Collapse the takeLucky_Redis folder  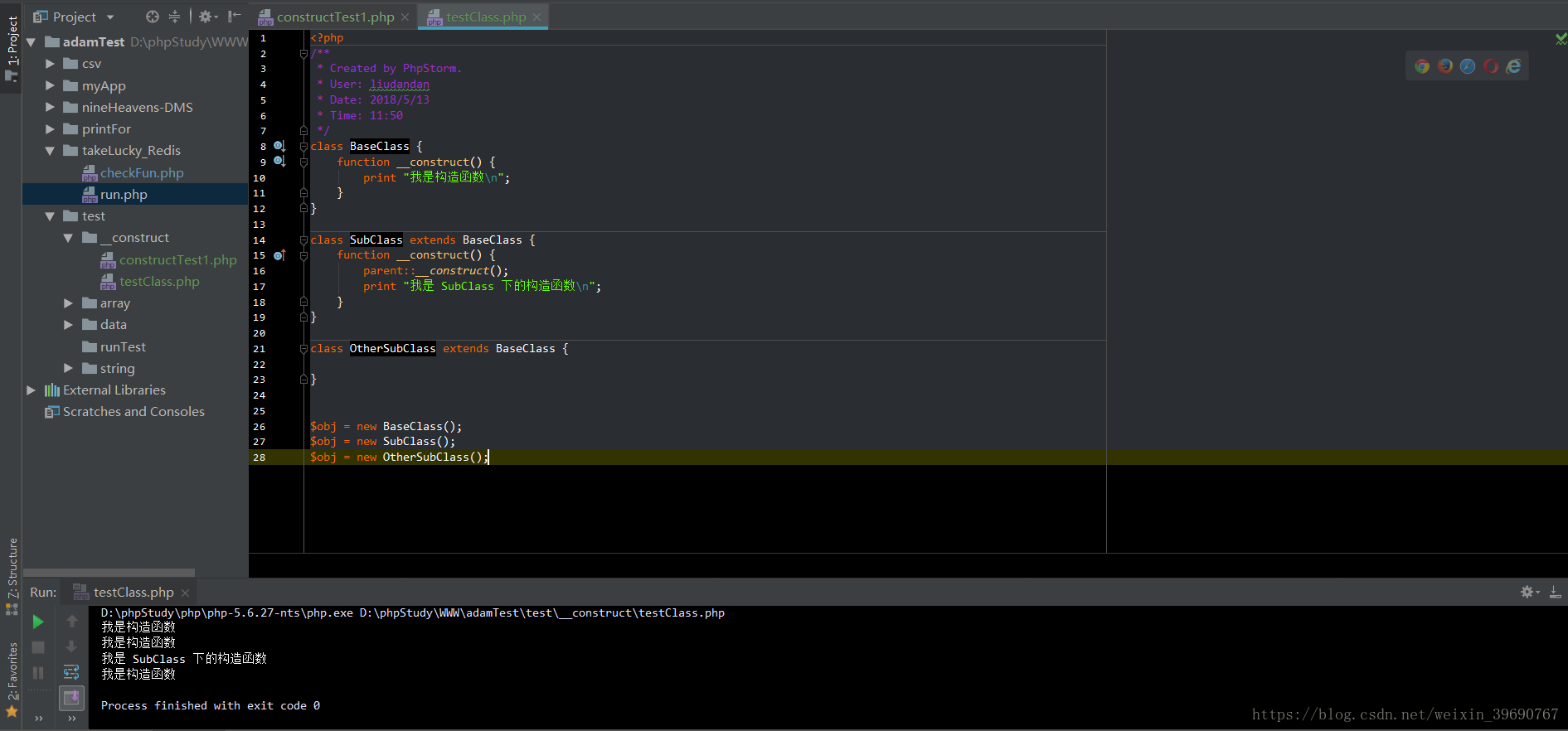(50, 151)
